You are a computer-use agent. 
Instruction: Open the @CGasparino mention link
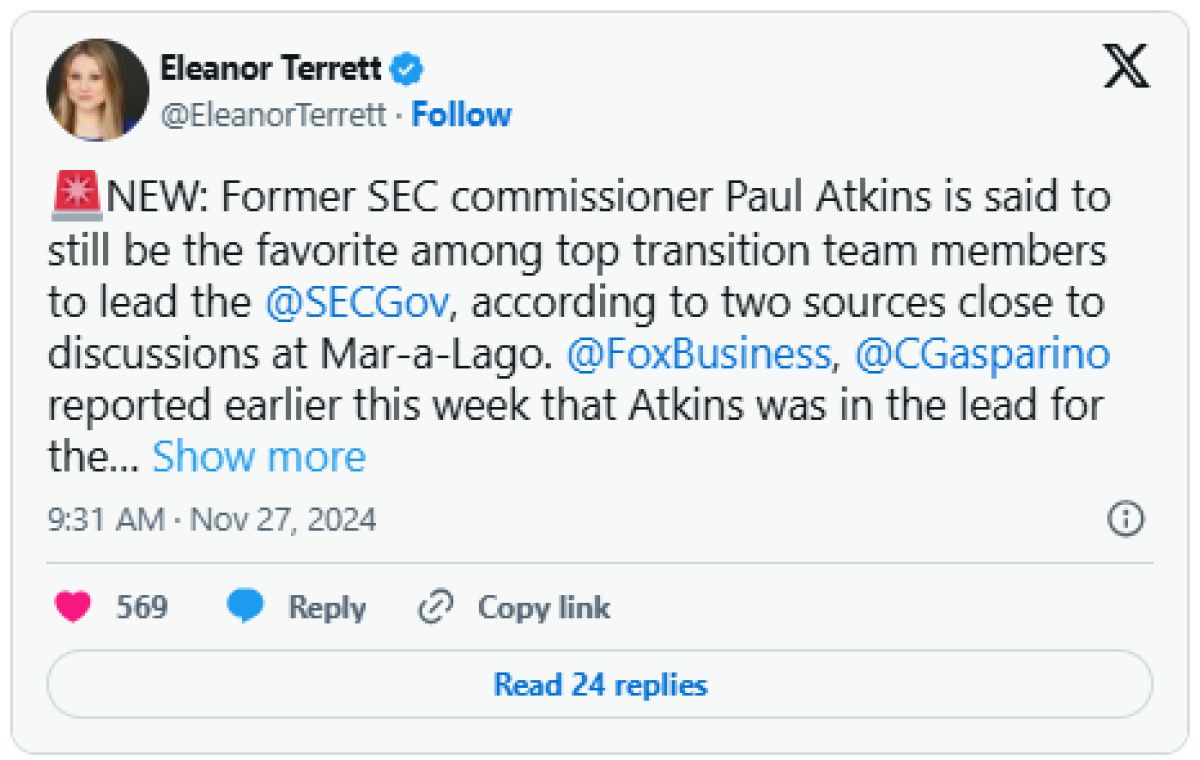(x=982, y=355)
